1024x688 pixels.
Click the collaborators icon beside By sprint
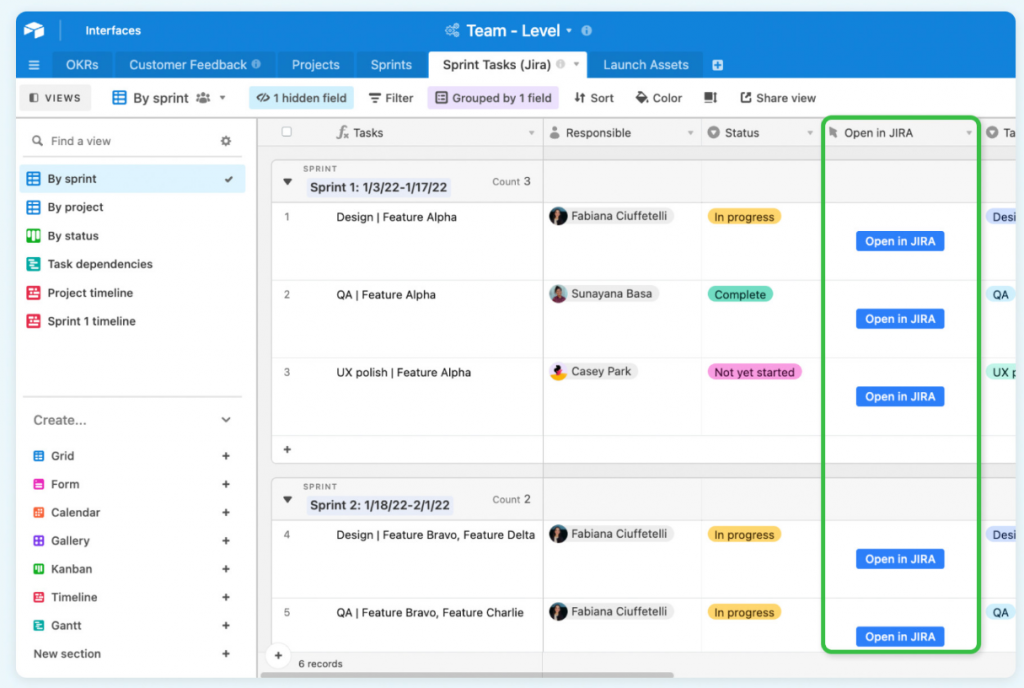[203, 98]
